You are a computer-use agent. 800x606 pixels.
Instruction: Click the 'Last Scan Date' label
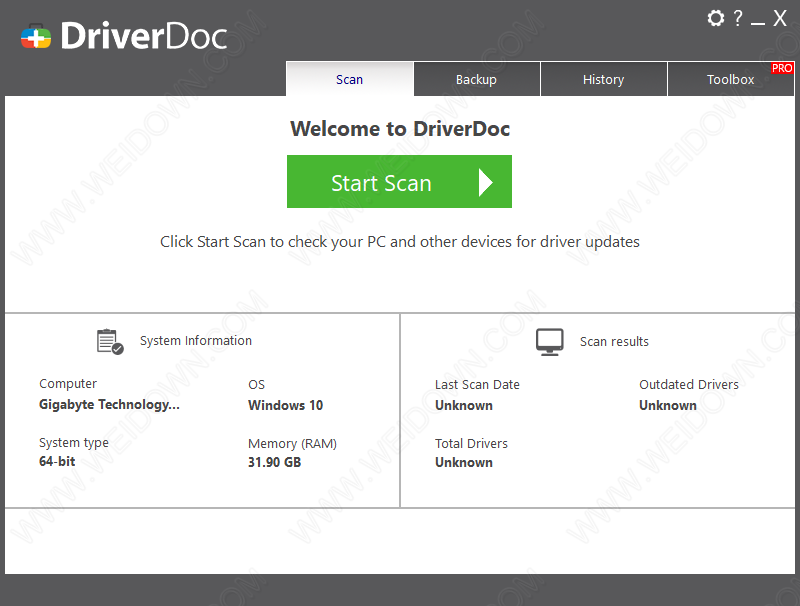[477, 385]
